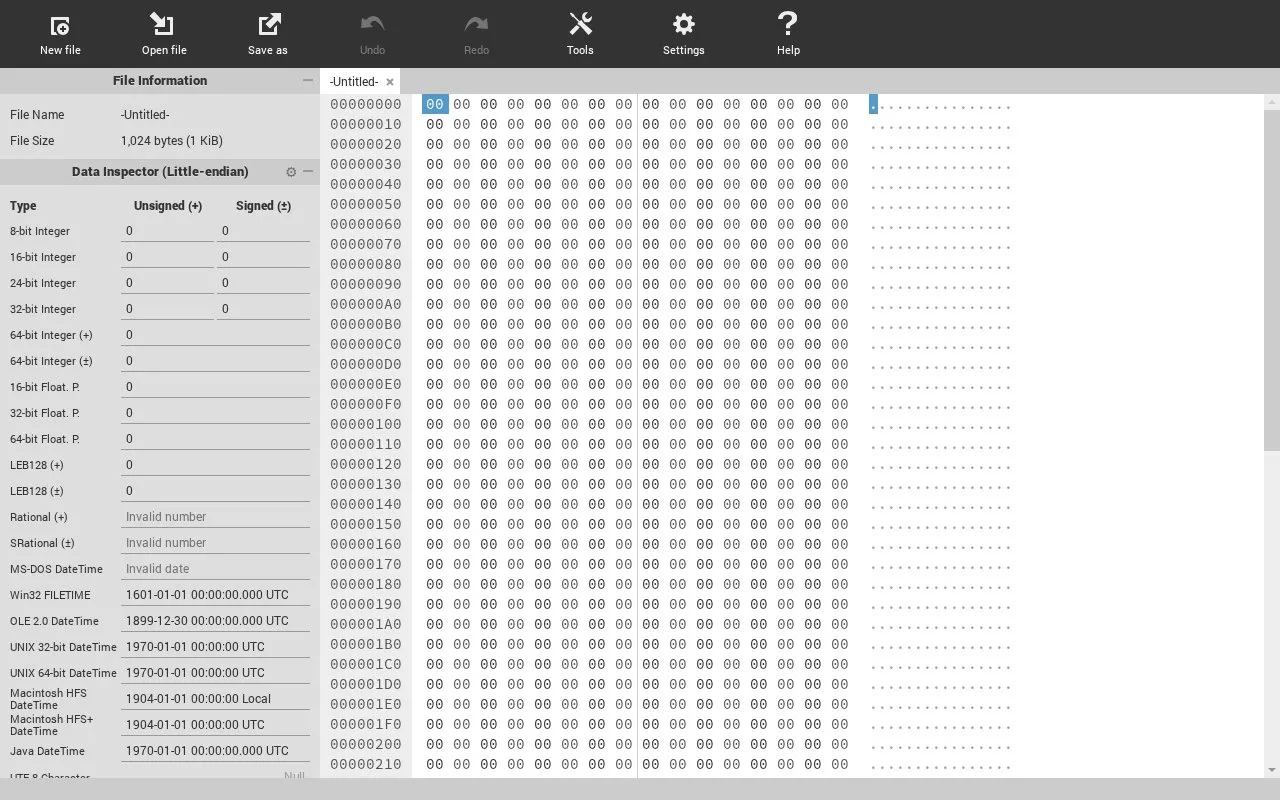Collapse the File Information panel
The height and width of the screenshot is (800, 1280).
click(308, 81)
